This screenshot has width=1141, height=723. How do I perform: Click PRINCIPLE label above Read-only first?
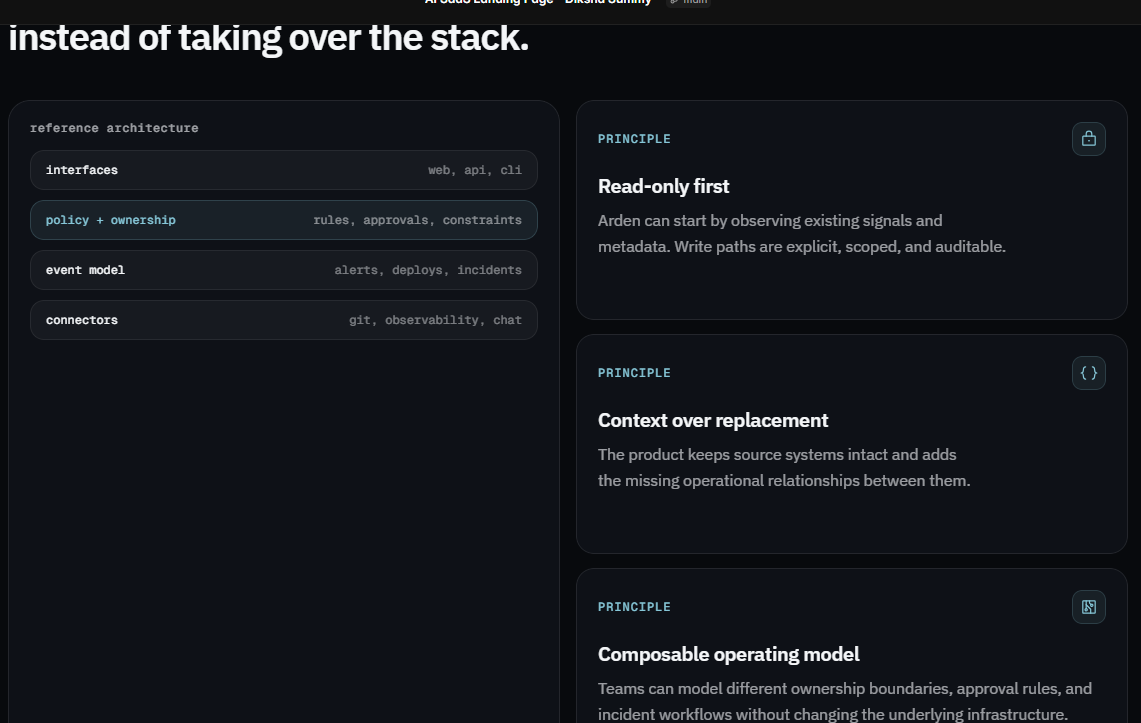point(635,139)
